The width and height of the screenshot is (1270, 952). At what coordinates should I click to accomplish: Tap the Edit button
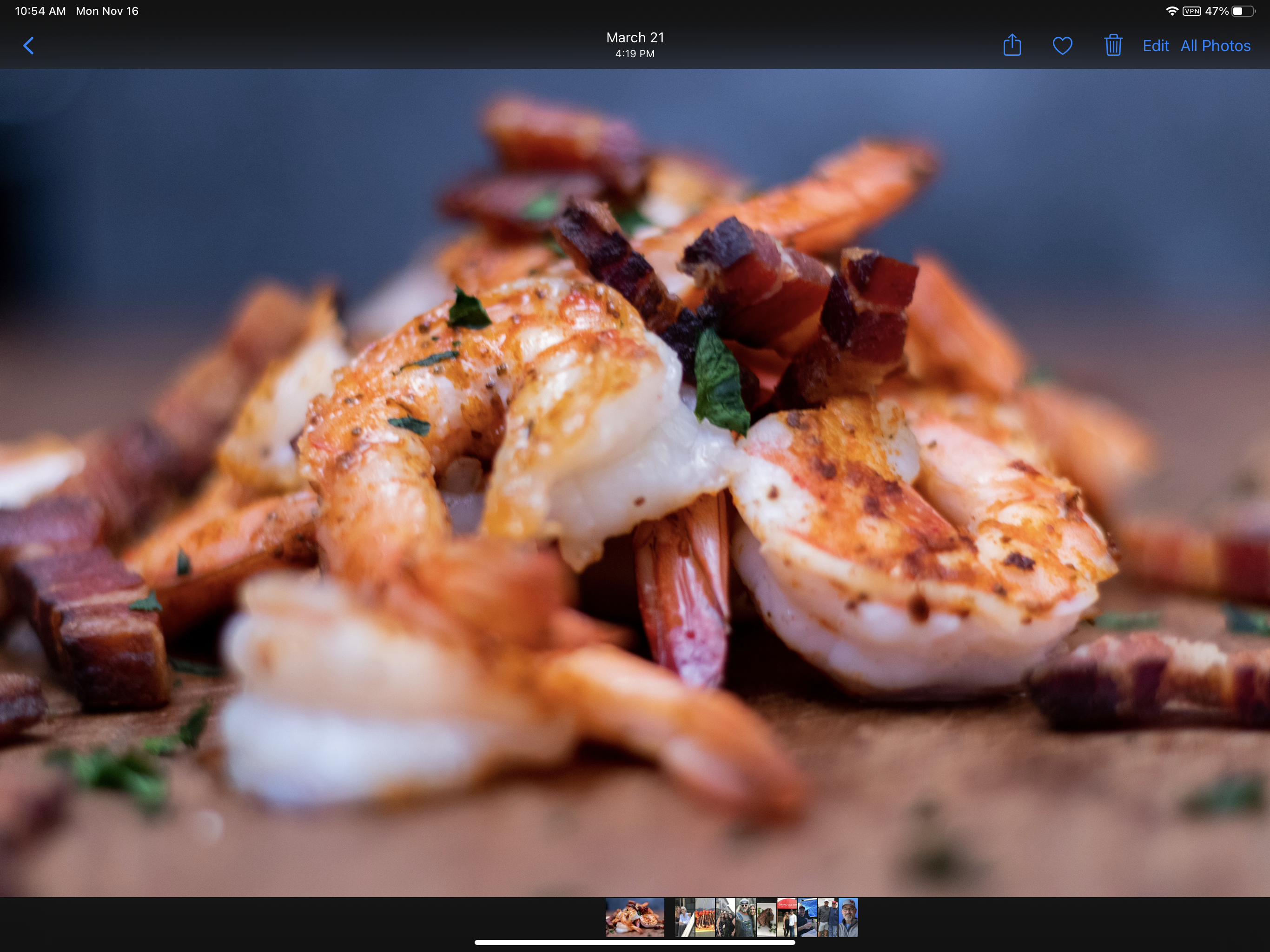1155,46
